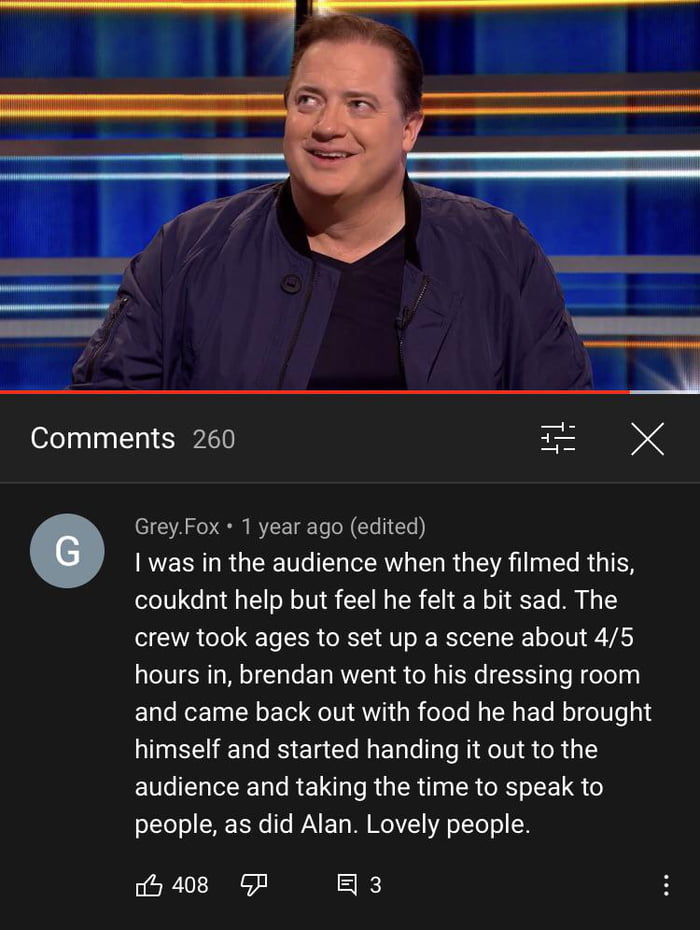Viewport: 700px width, 930px height.
Task: Open replies via the speech-bubble icon
Action: (348, 885)
